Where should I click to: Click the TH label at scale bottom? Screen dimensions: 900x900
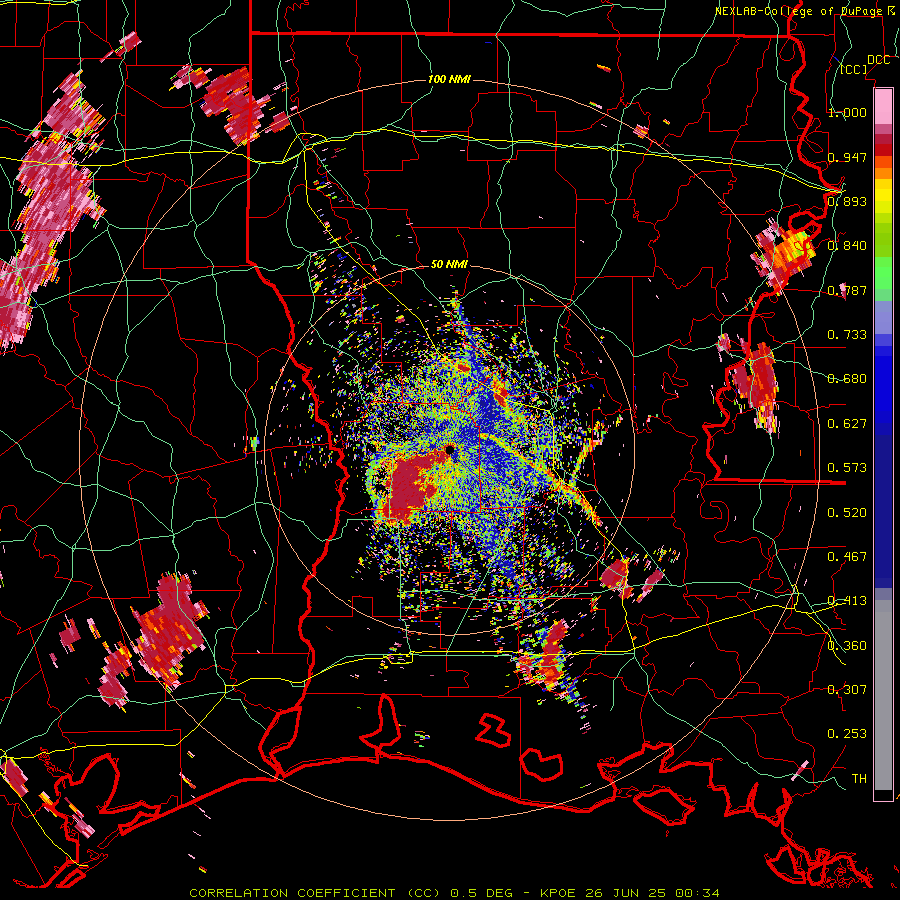pyautogui.click(x=859, y=779)
